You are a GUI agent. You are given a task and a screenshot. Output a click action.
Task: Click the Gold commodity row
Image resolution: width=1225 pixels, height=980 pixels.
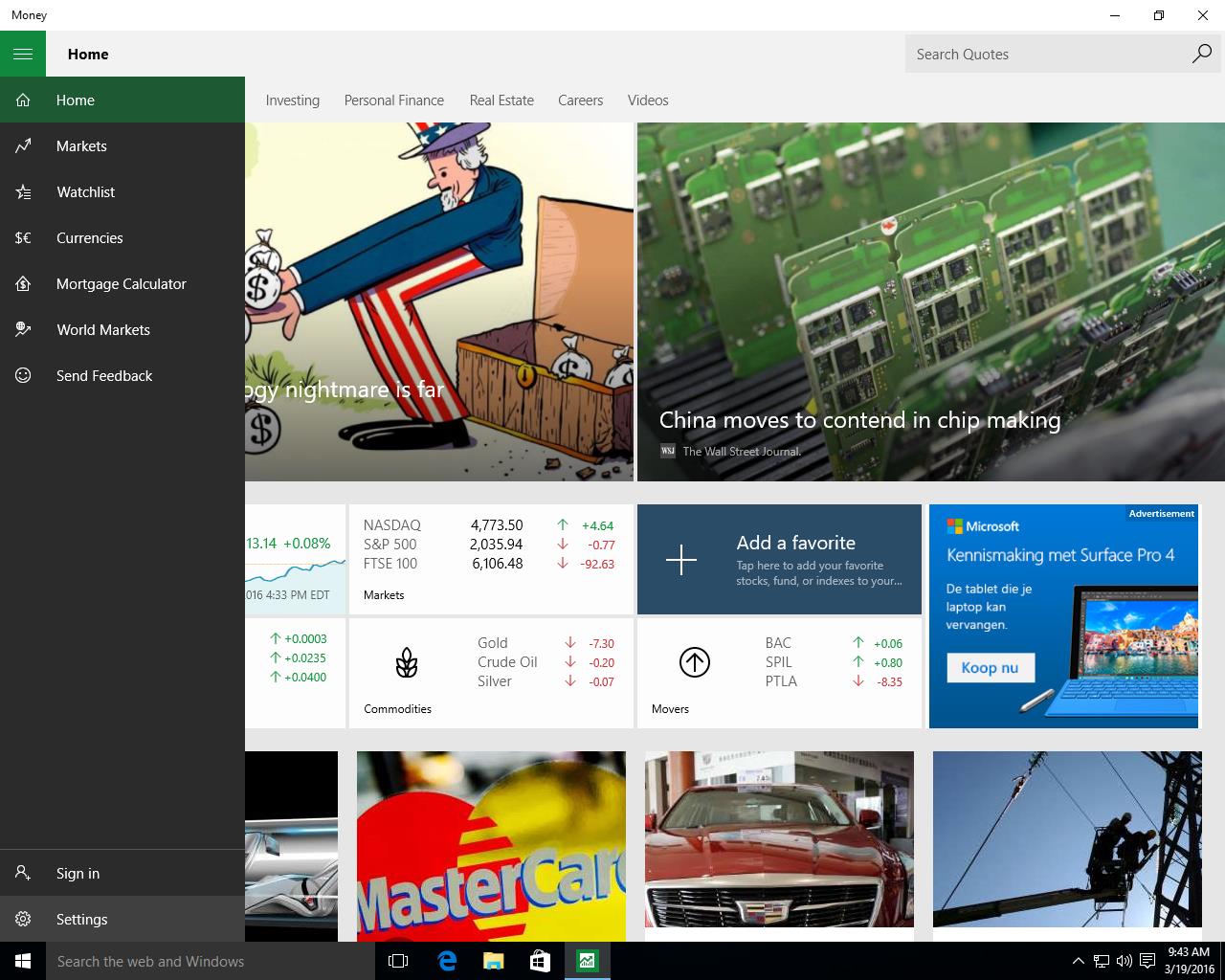click(x=546, y=642)
